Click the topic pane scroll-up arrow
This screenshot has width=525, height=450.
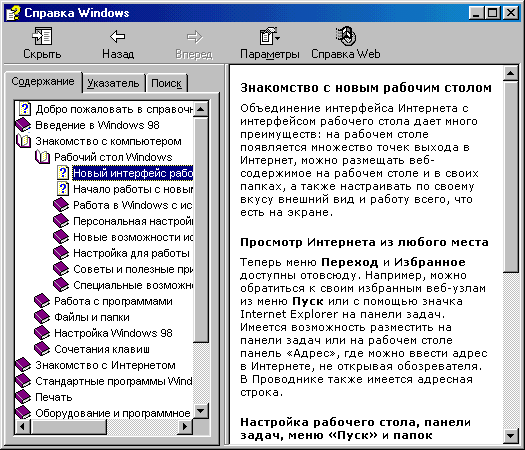pyautogui.click(x=511, y=73)
